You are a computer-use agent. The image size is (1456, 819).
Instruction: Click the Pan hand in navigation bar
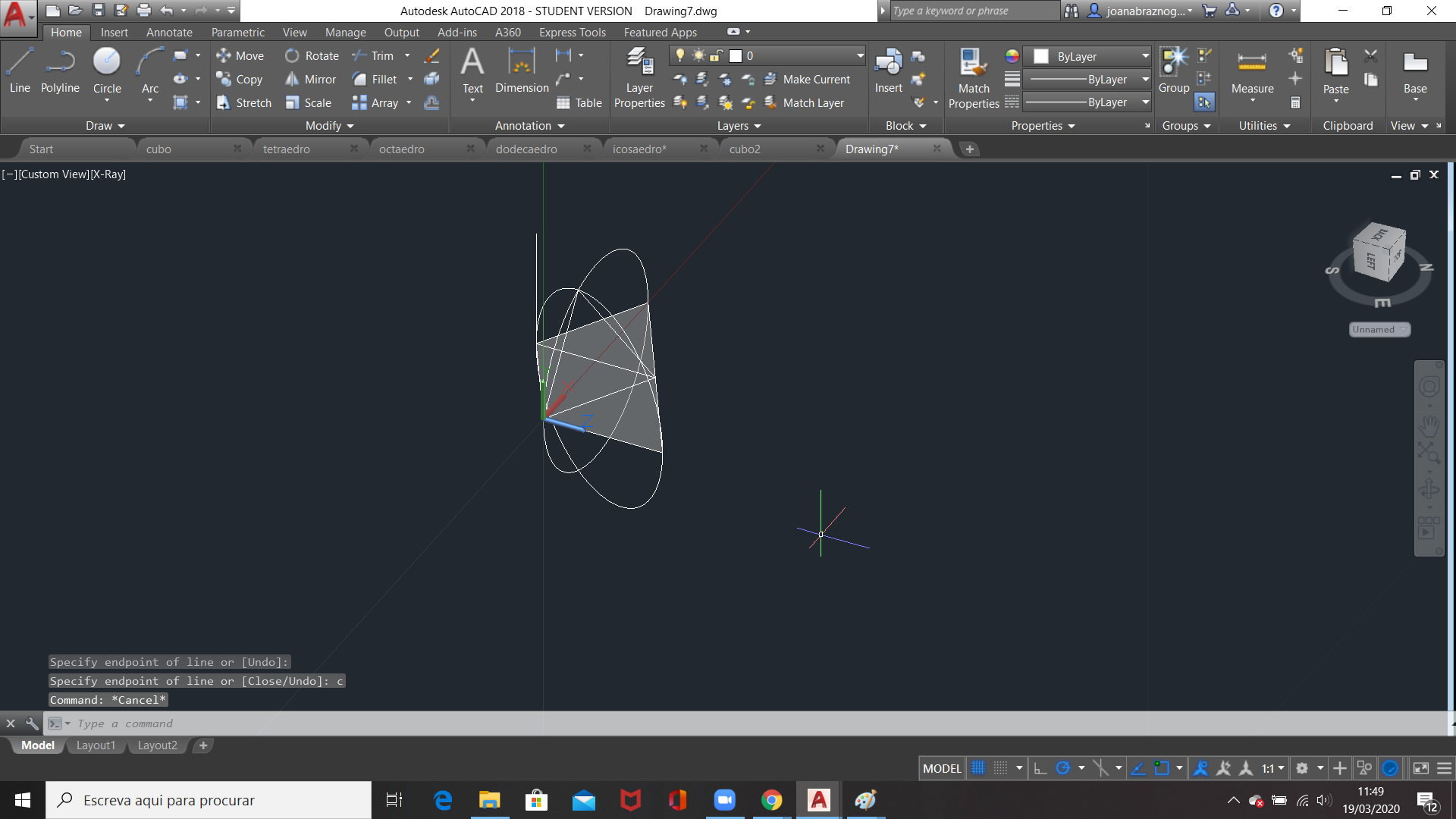(x=1429, y=426)
